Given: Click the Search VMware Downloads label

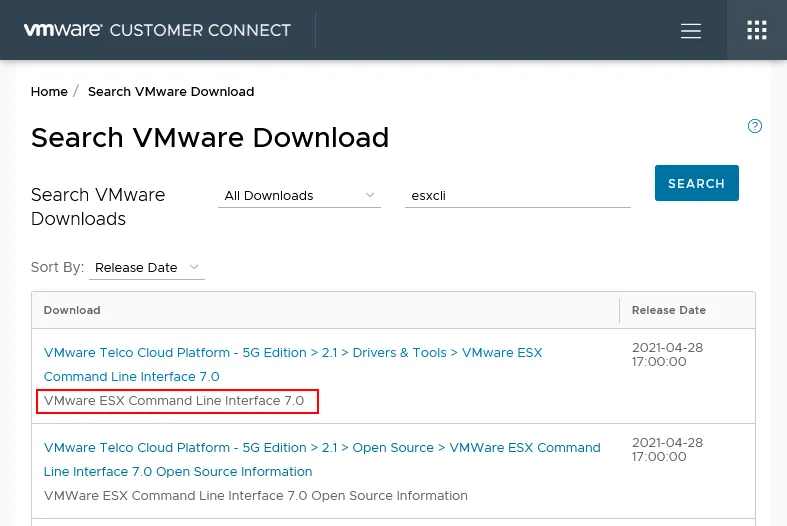Looking at the screenshot, I should tap(98, 207).
